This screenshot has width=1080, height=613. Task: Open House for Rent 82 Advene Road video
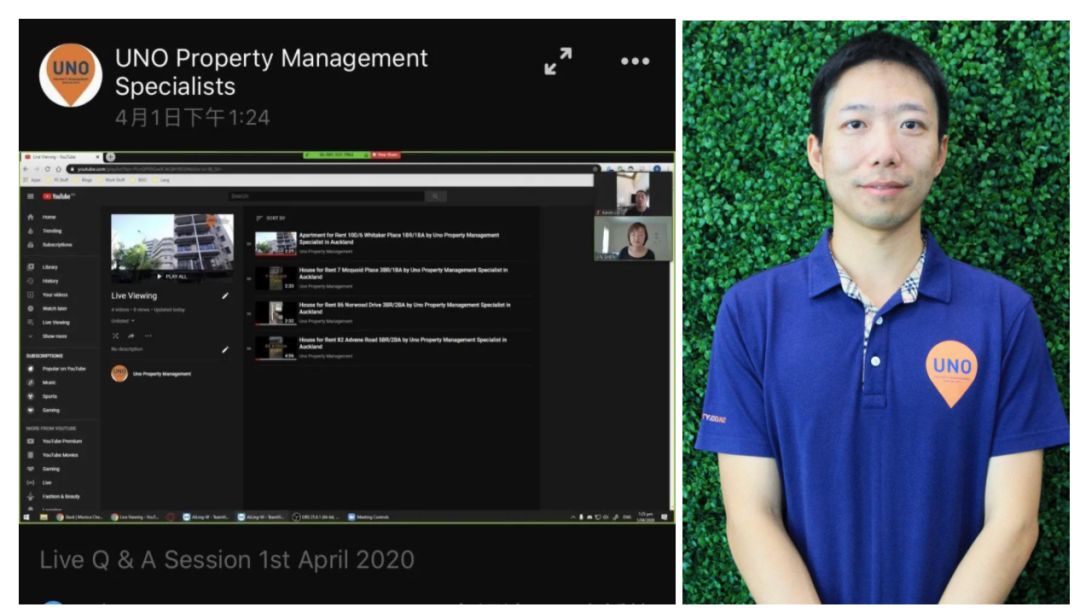click(x=403, y=343)
